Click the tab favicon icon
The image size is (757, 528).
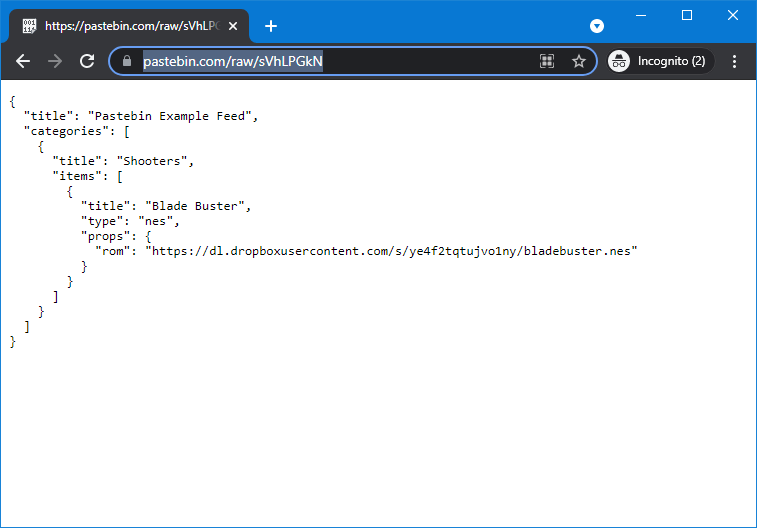click(29, 26)
